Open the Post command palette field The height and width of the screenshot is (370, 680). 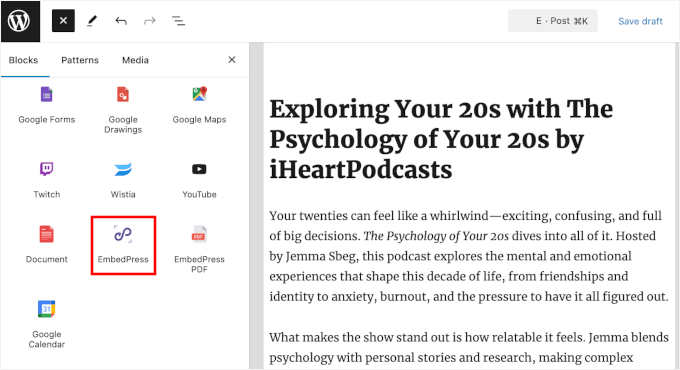pos(552,21)
